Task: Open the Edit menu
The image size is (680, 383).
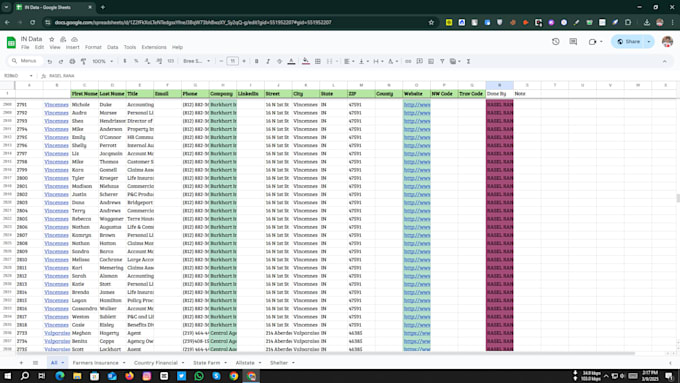Action: pyautogui.click(x=39, y=47)
